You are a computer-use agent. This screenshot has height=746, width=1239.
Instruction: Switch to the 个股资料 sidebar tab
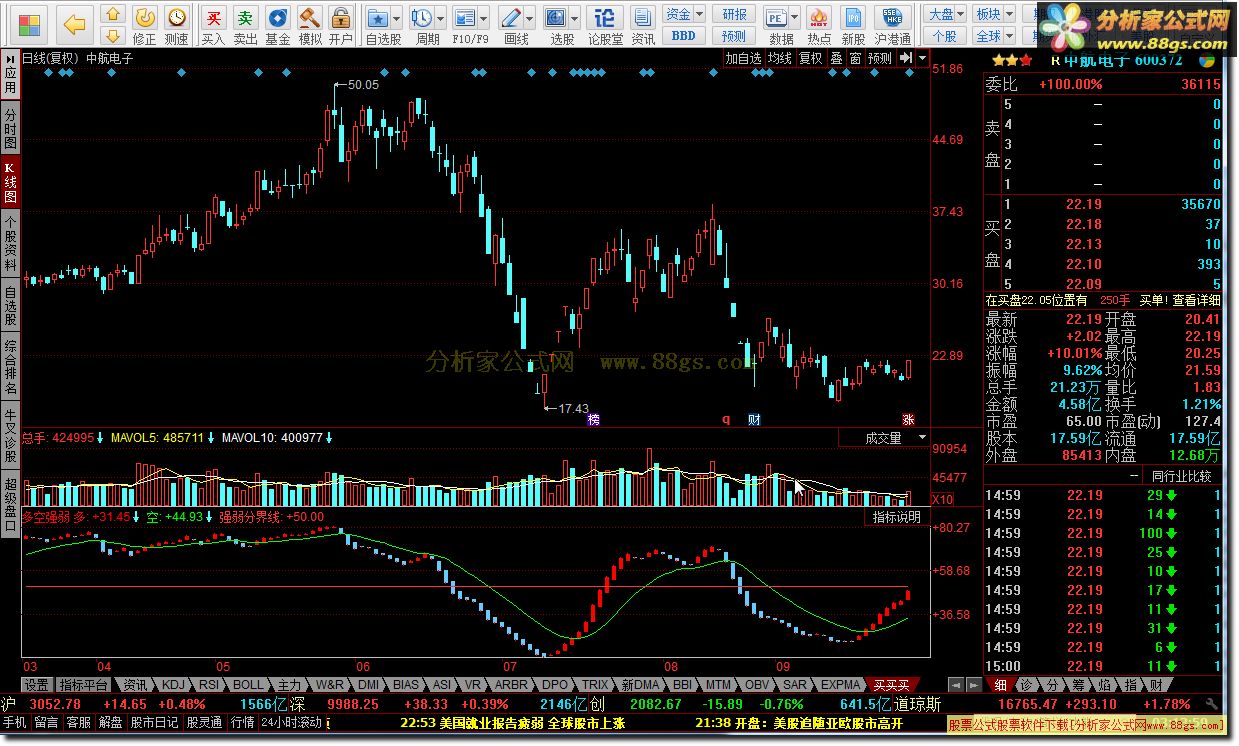[x=10, y=244]
